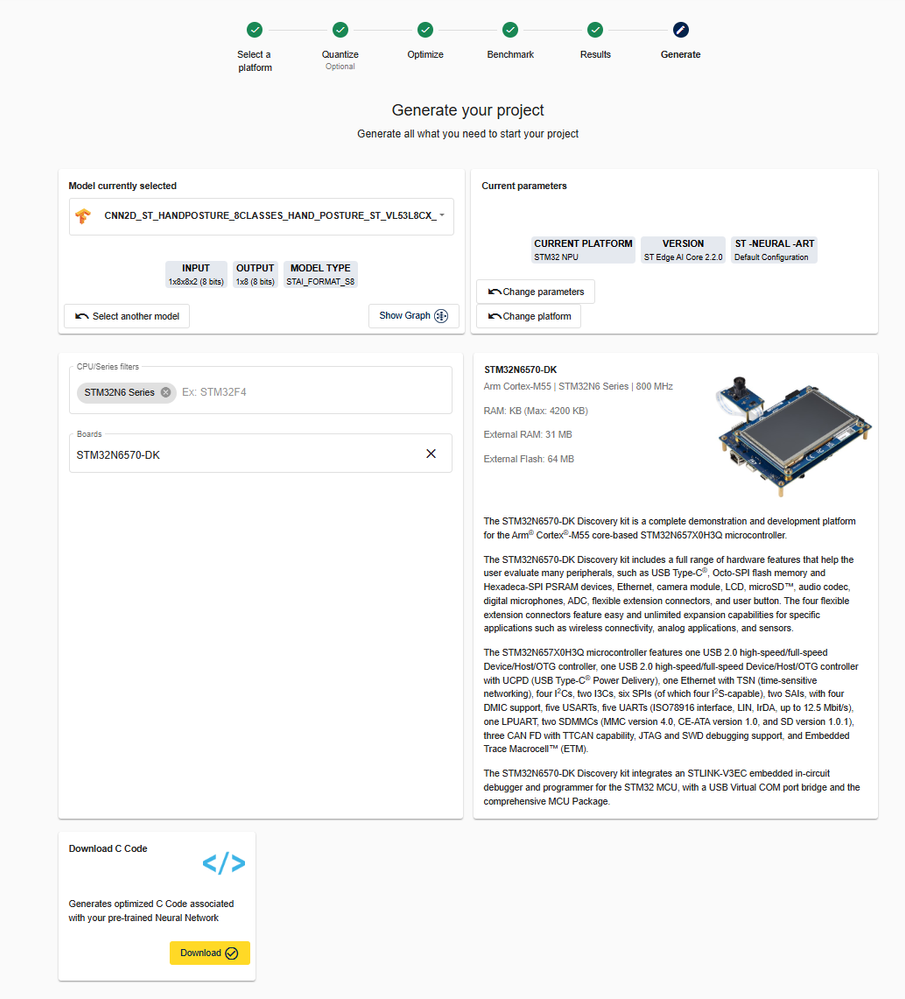Image resolution: width=905 pixels, height=999 pixels.
Task: Click the CURRENT PLATFORM STM32 NPU badge
Action: coord(583,250)
